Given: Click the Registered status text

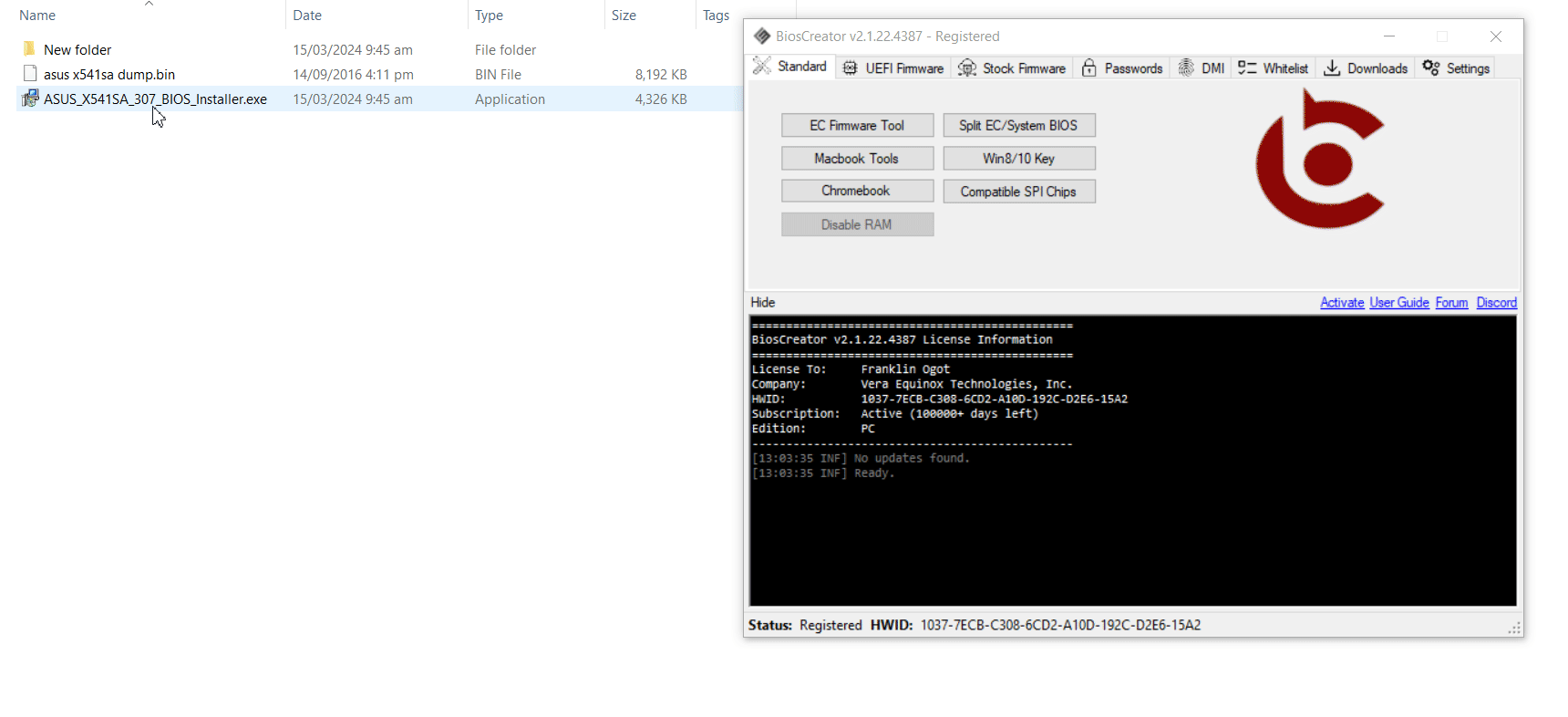Looking at the screenshot, I should coord(830,625).
